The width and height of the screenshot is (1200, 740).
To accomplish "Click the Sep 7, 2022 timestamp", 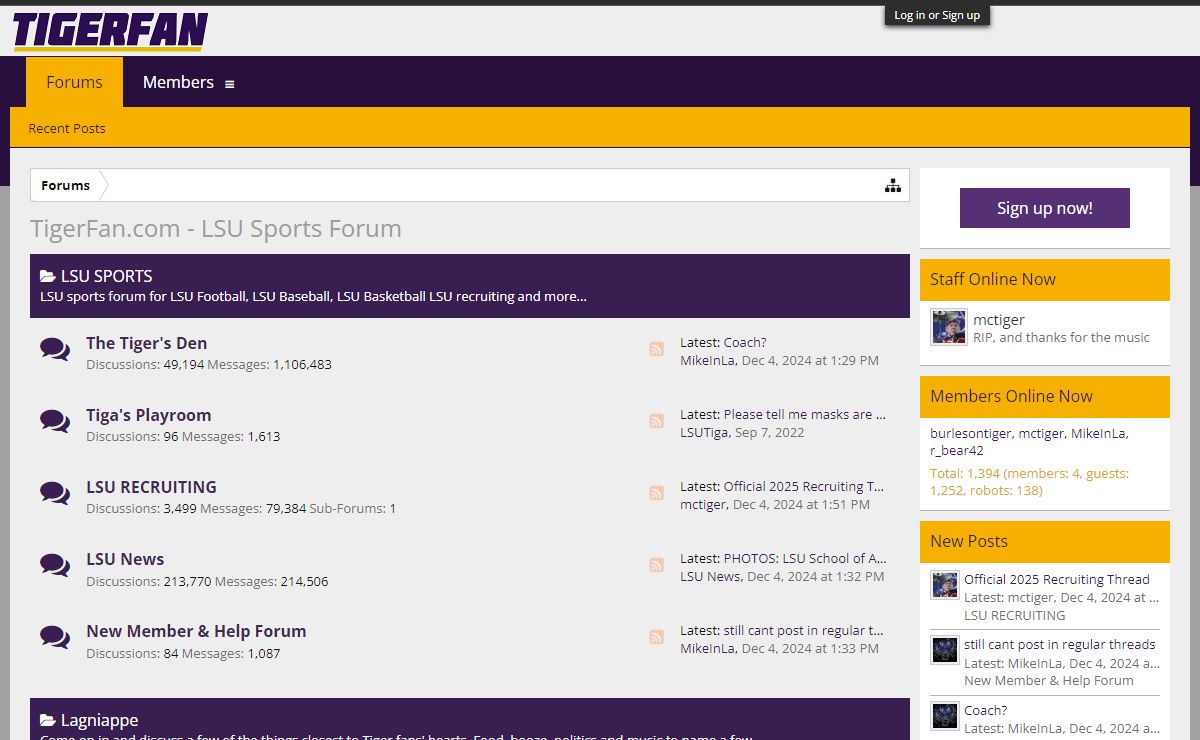I will point(769,432).
